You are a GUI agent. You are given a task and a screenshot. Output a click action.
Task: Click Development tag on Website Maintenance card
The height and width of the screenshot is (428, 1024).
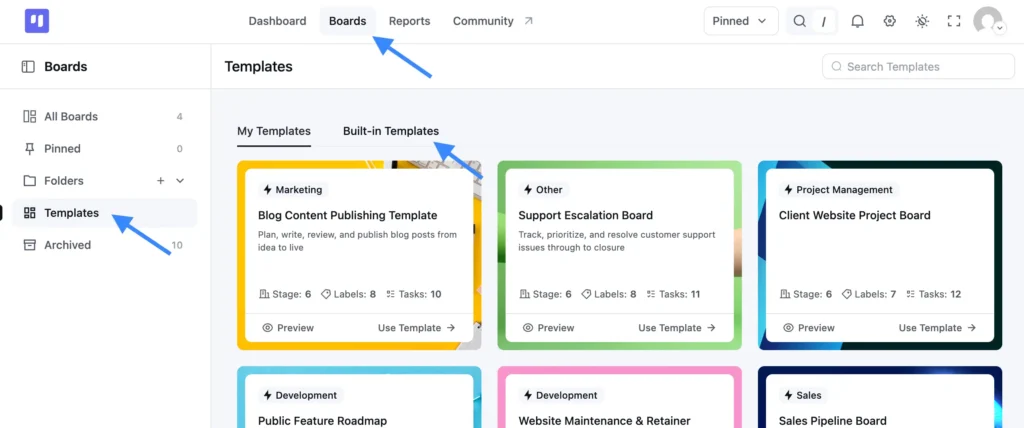tap(561, 395)
